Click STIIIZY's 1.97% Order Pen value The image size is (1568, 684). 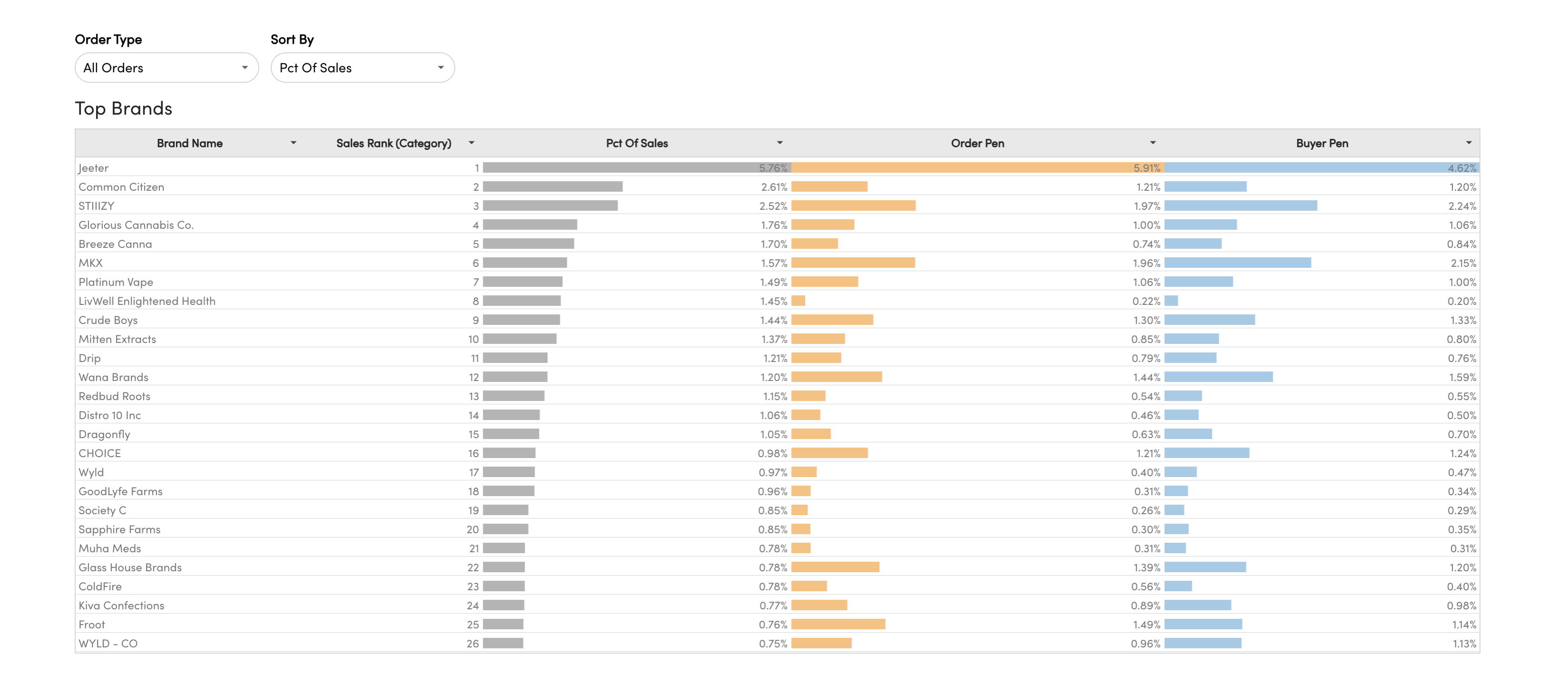(x=1147, y=205)
